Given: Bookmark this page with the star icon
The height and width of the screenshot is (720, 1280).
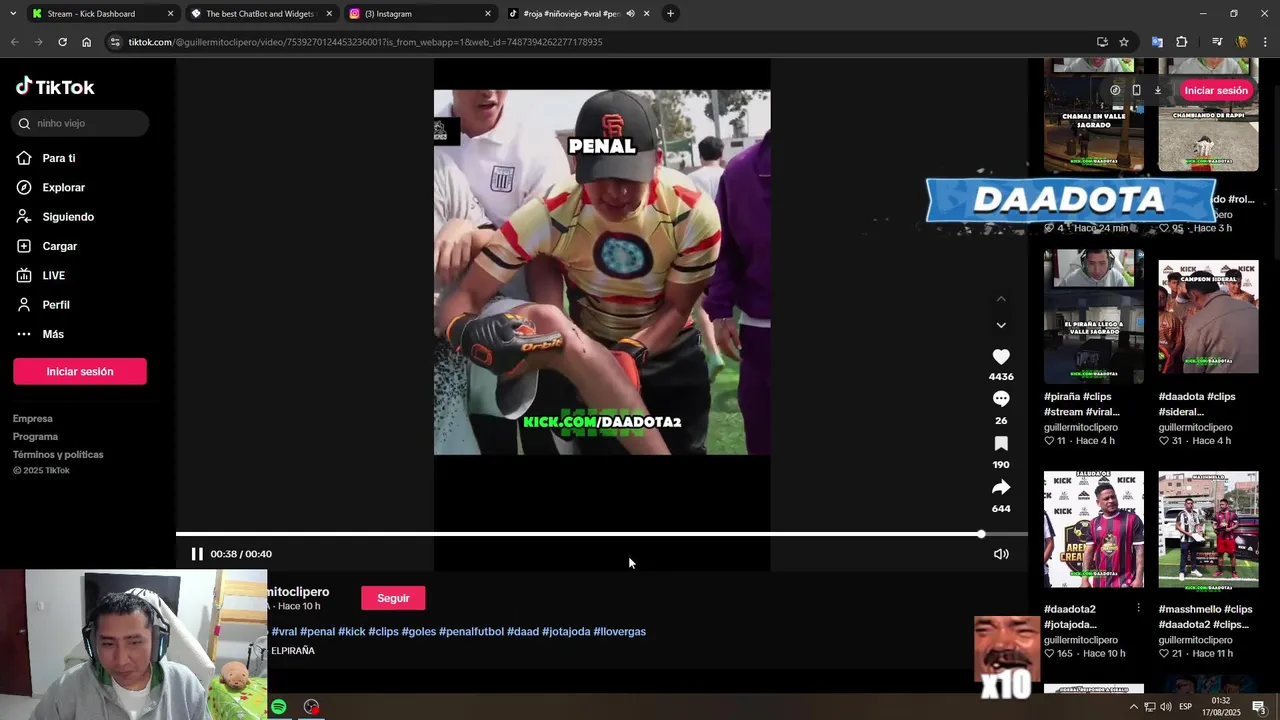Looking at the screenshot, I should click(x=1124, y=42).
